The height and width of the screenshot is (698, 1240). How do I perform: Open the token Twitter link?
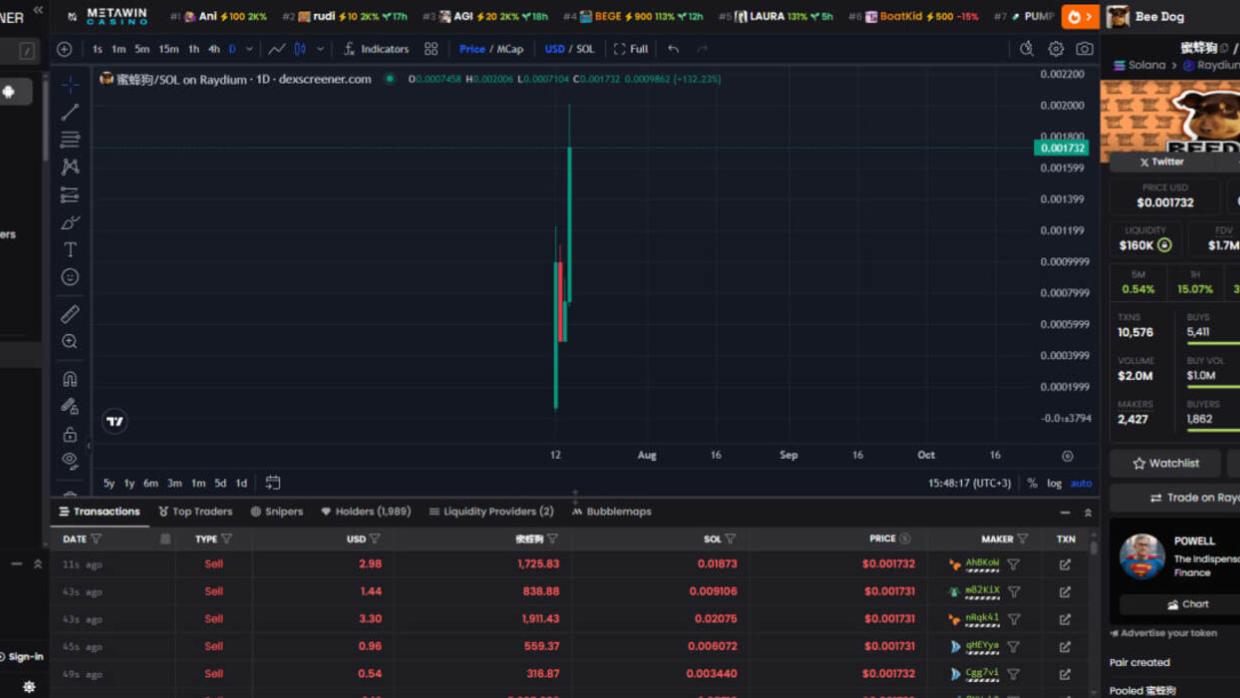1161,161
